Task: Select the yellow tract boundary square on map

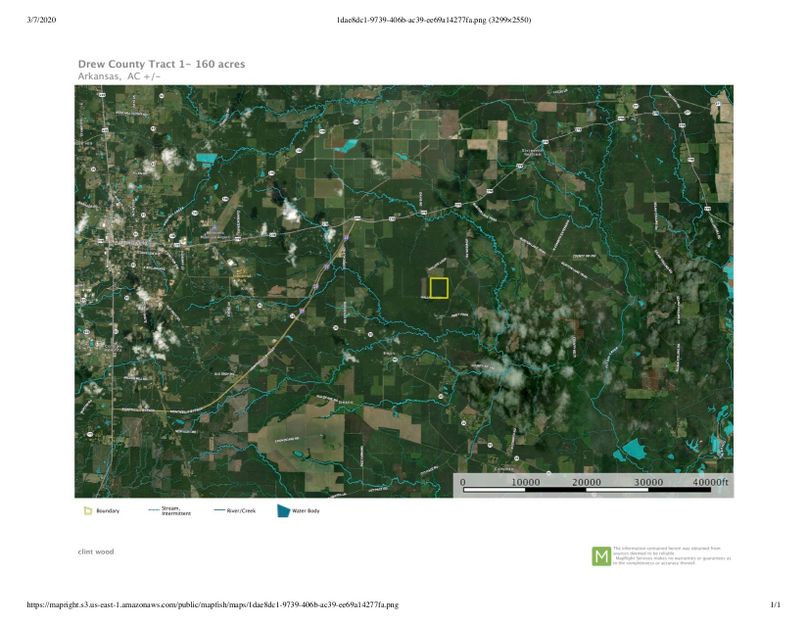Action: 438,287
